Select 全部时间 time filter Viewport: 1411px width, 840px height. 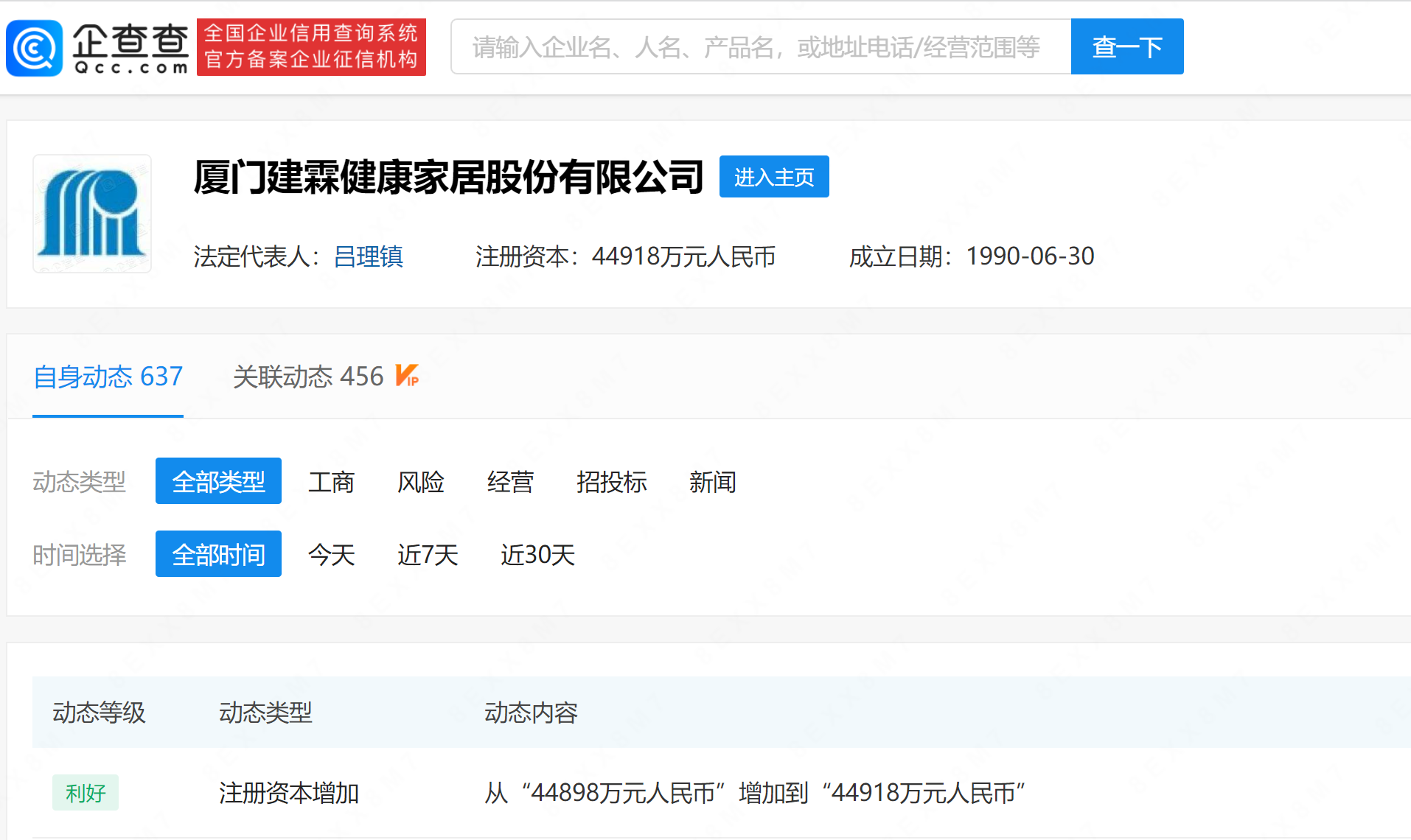pyautogui.click(x=218, y=554)
